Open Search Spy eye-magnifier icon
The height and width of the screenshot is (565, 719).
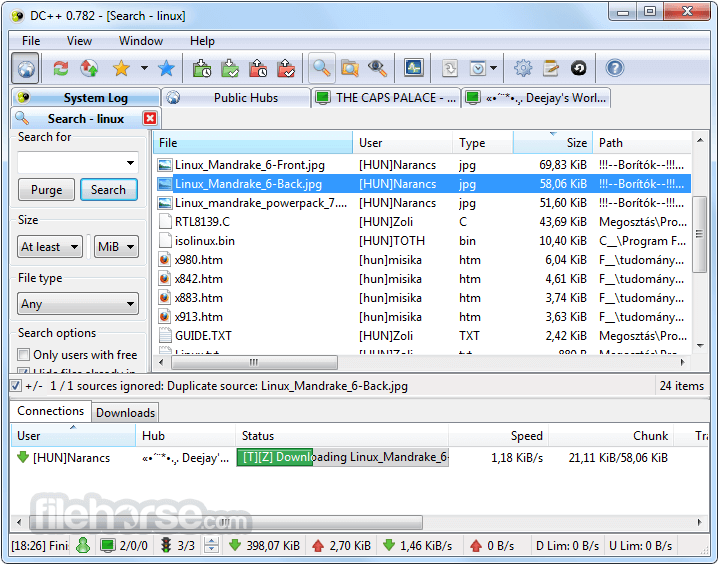click(378, 69)
